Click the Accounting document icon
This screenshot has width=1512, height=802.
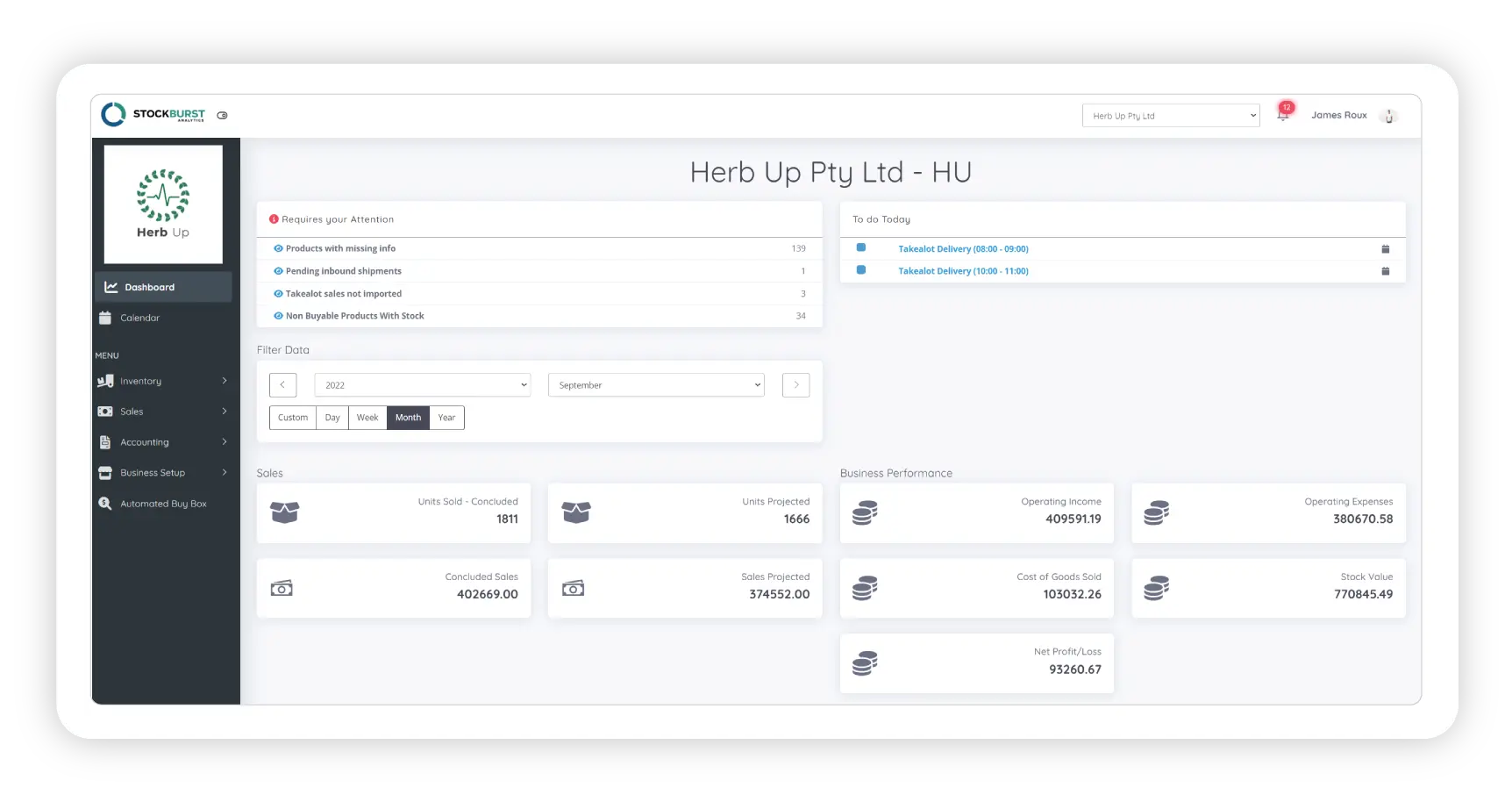tap(105, 442)
